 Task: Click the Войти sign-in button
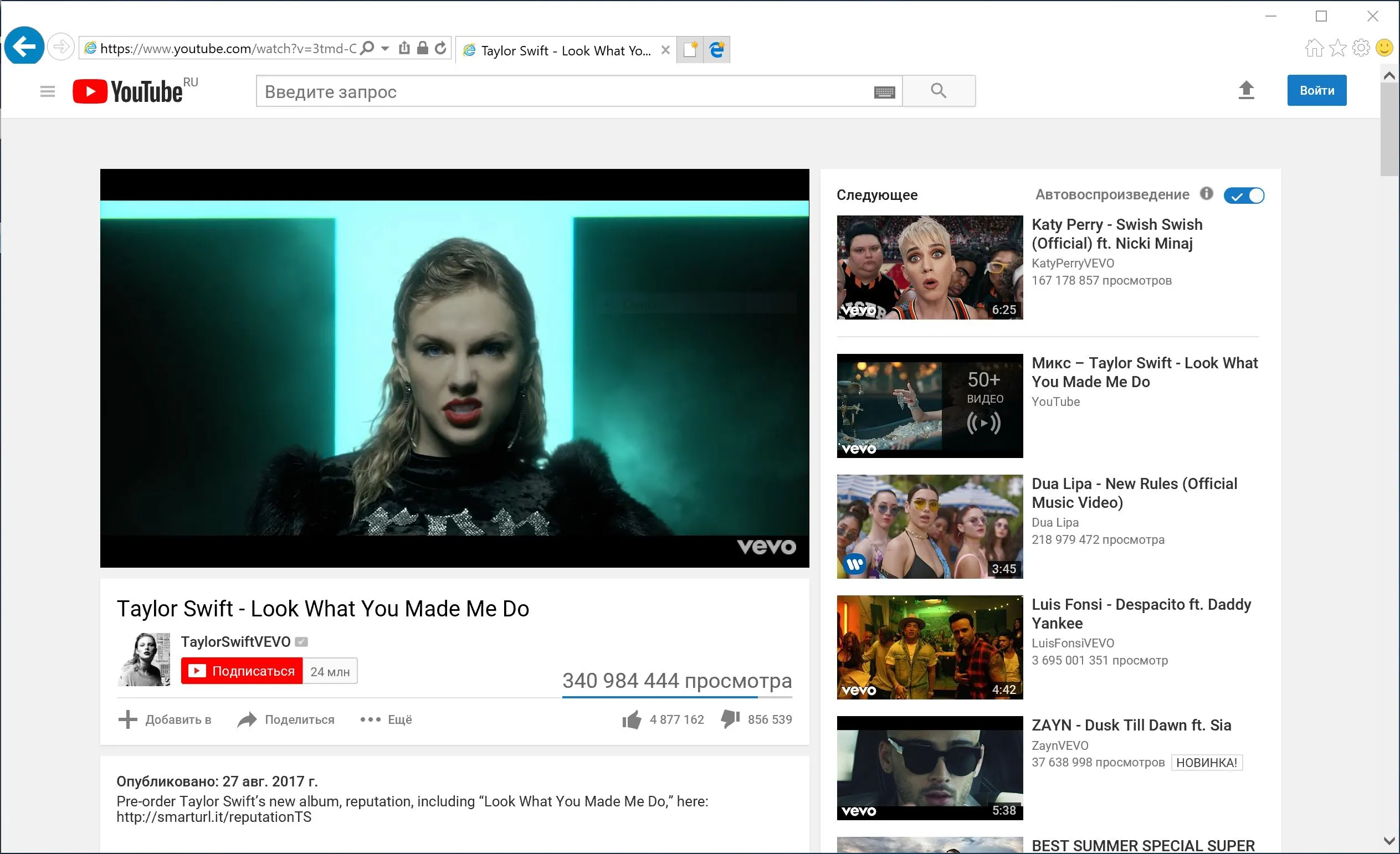[x=1316, y=90]
